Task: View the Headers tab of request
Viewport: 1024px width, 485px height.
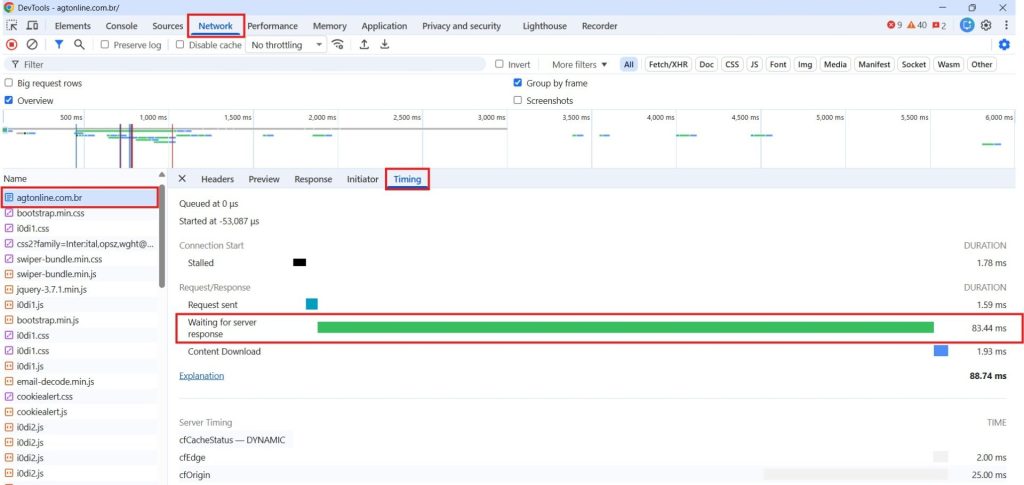Action: (x=217, y=179)
